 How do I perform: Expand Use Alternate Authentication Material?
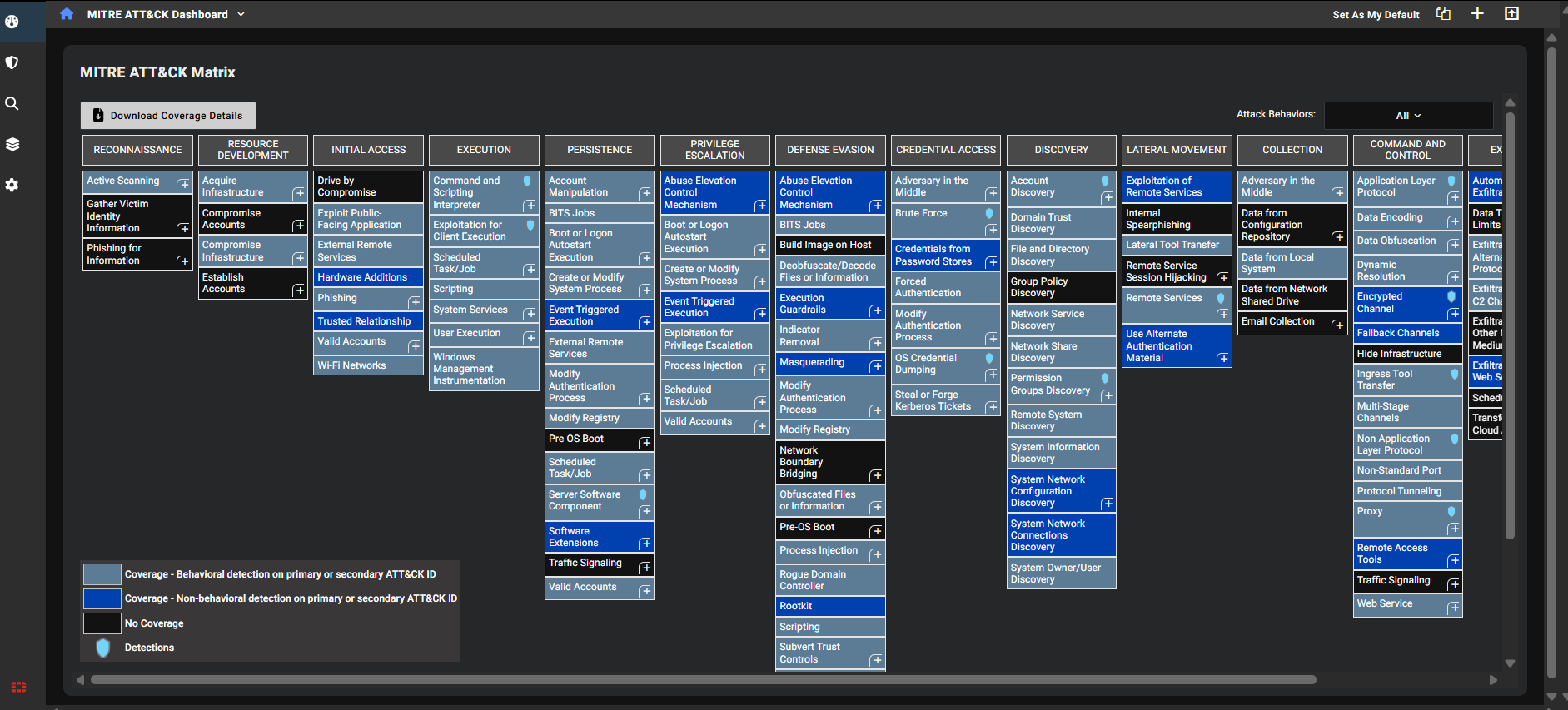coord(1223,359)
